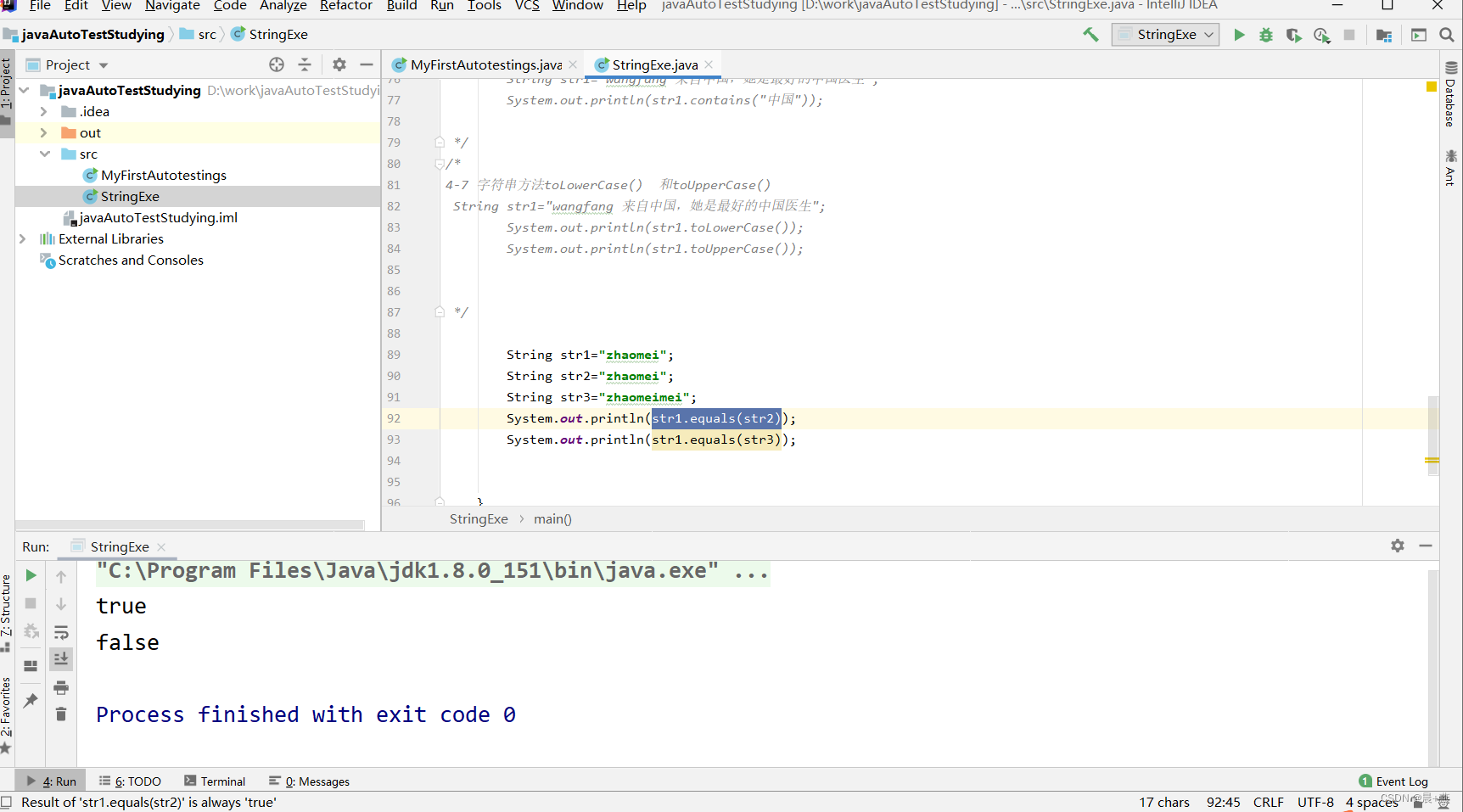1463x812 pixels.
Task: Click the CRLF line separator status item
Action: (x=1269, y=802)
